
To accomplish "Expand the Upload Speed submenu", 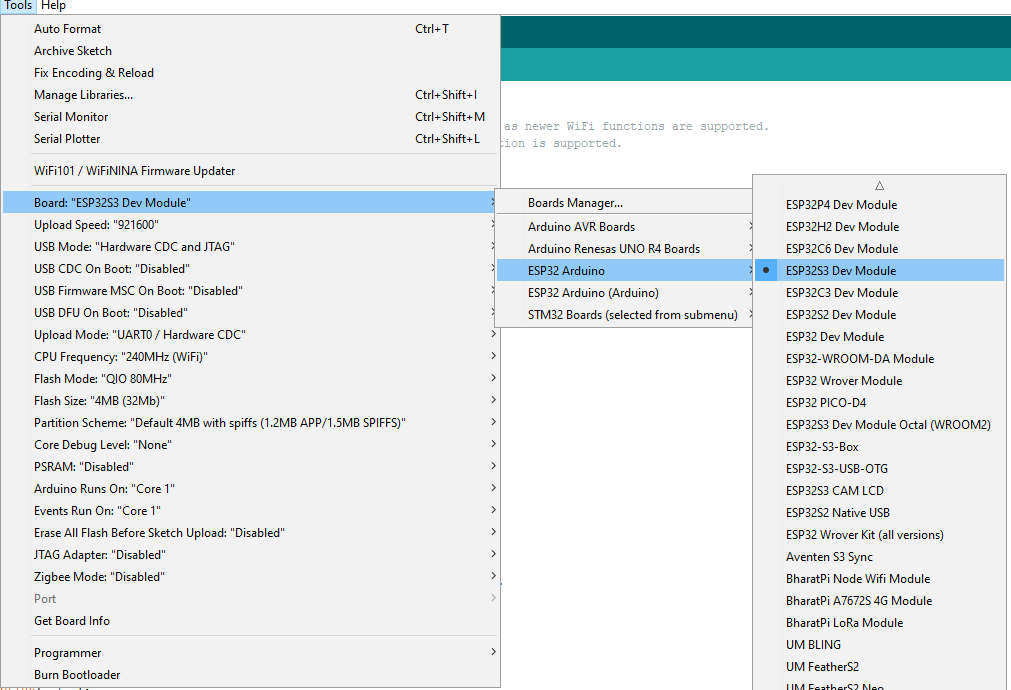I will tap(96, 225).
